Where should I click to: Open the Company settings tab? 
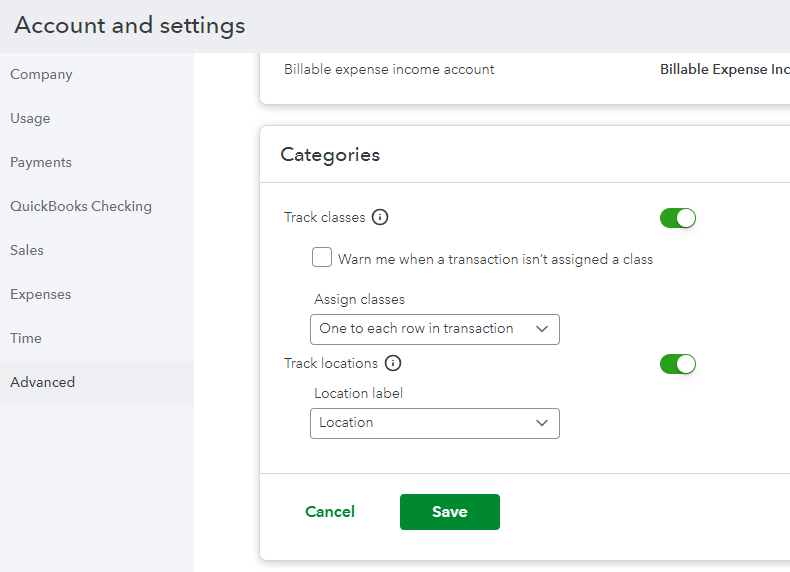click(41, 75)
